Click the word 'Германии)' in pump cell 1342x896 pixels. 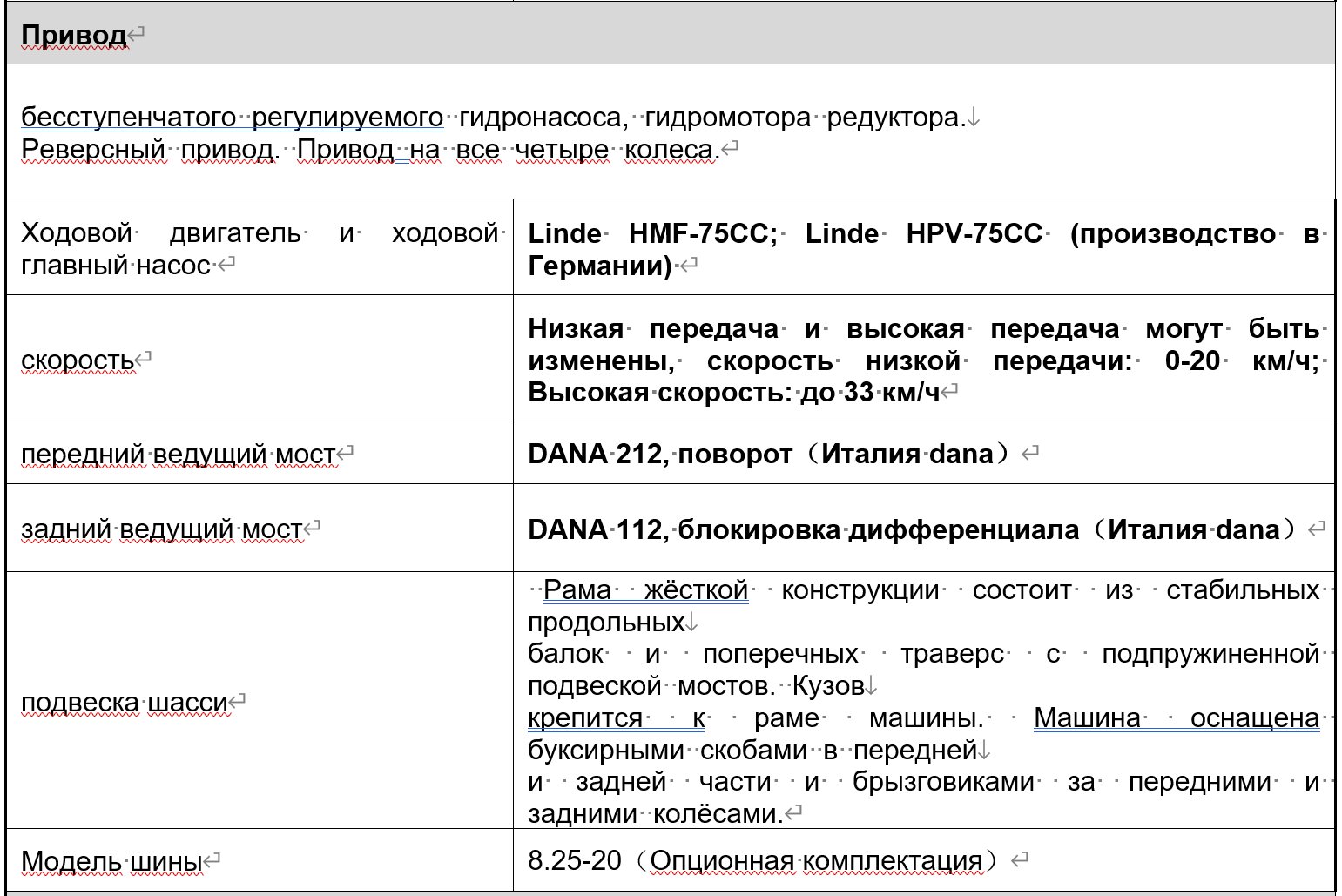pyautogui.click(x=600, y=266)
